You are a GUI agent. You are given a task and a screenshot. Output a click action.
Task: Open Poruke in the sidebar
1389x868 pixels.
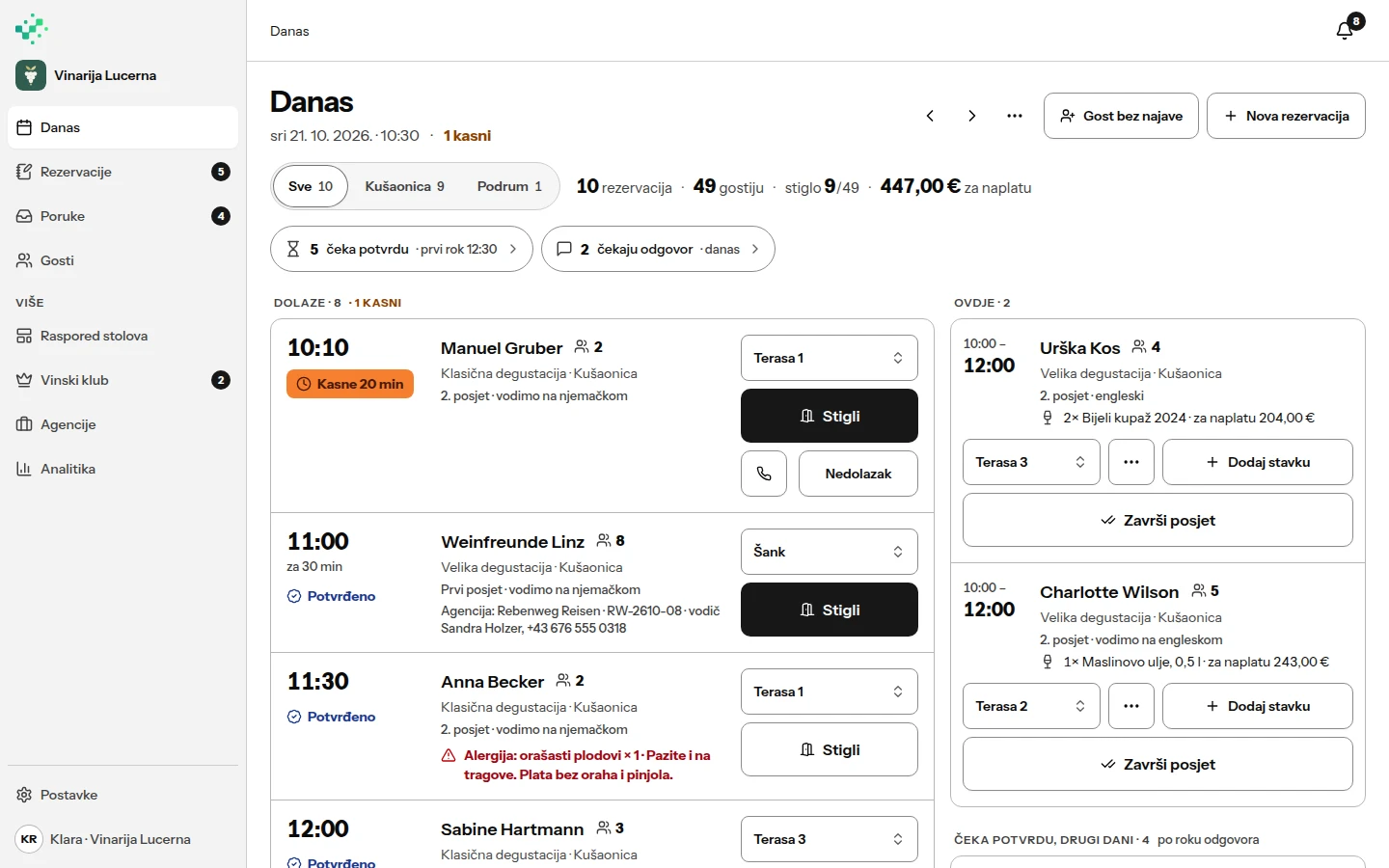pos(123,216)
